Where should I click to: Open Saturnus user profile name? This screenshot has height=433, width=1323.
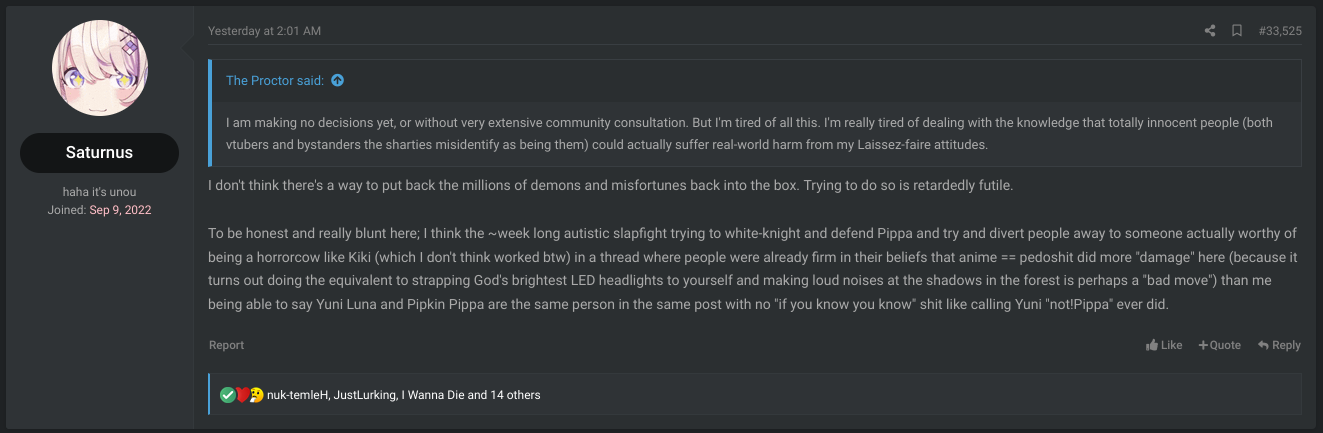click(x=99, y=153)
